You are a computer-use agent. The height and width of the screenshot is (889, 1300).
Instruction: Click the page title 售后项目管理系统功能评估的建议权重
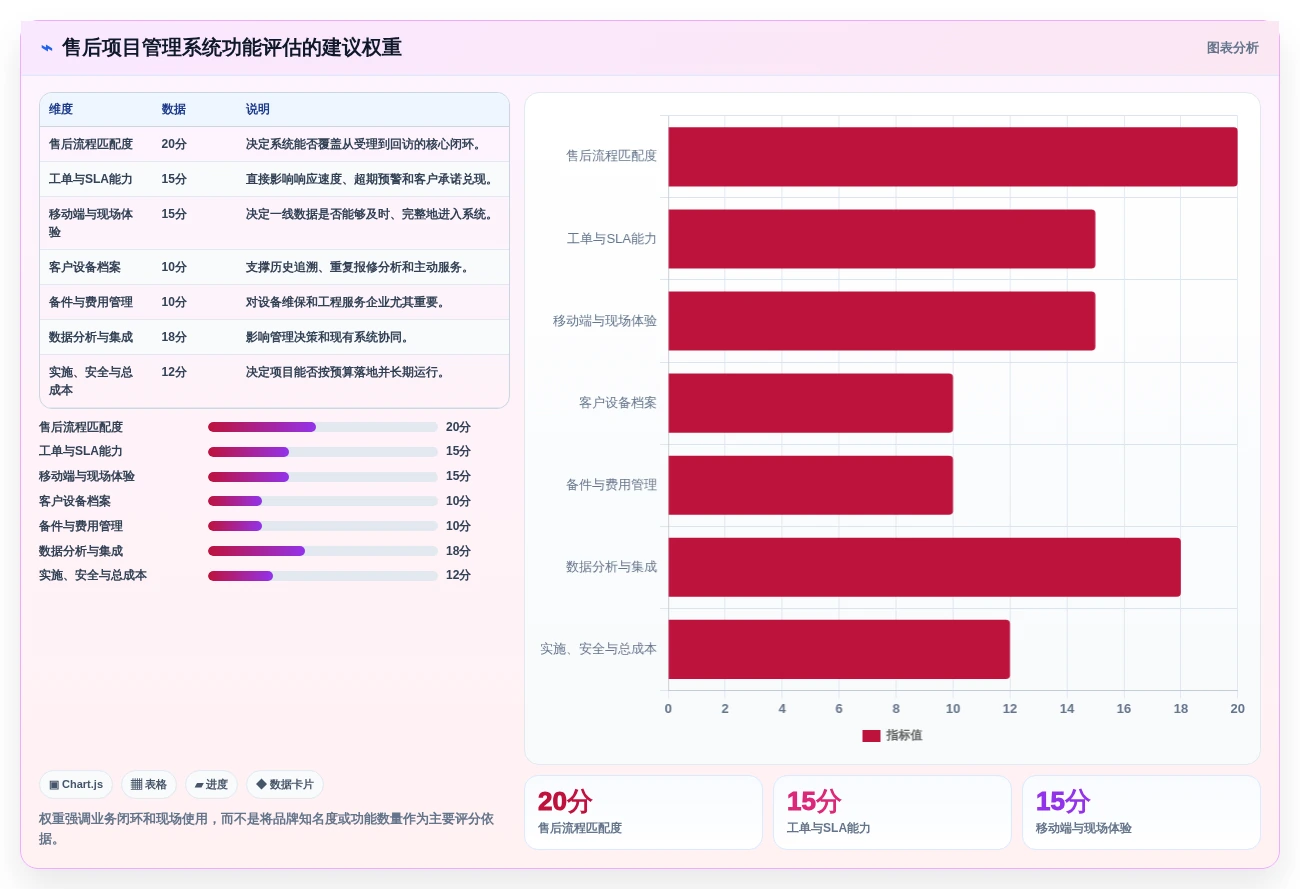(x=232, y=48)
